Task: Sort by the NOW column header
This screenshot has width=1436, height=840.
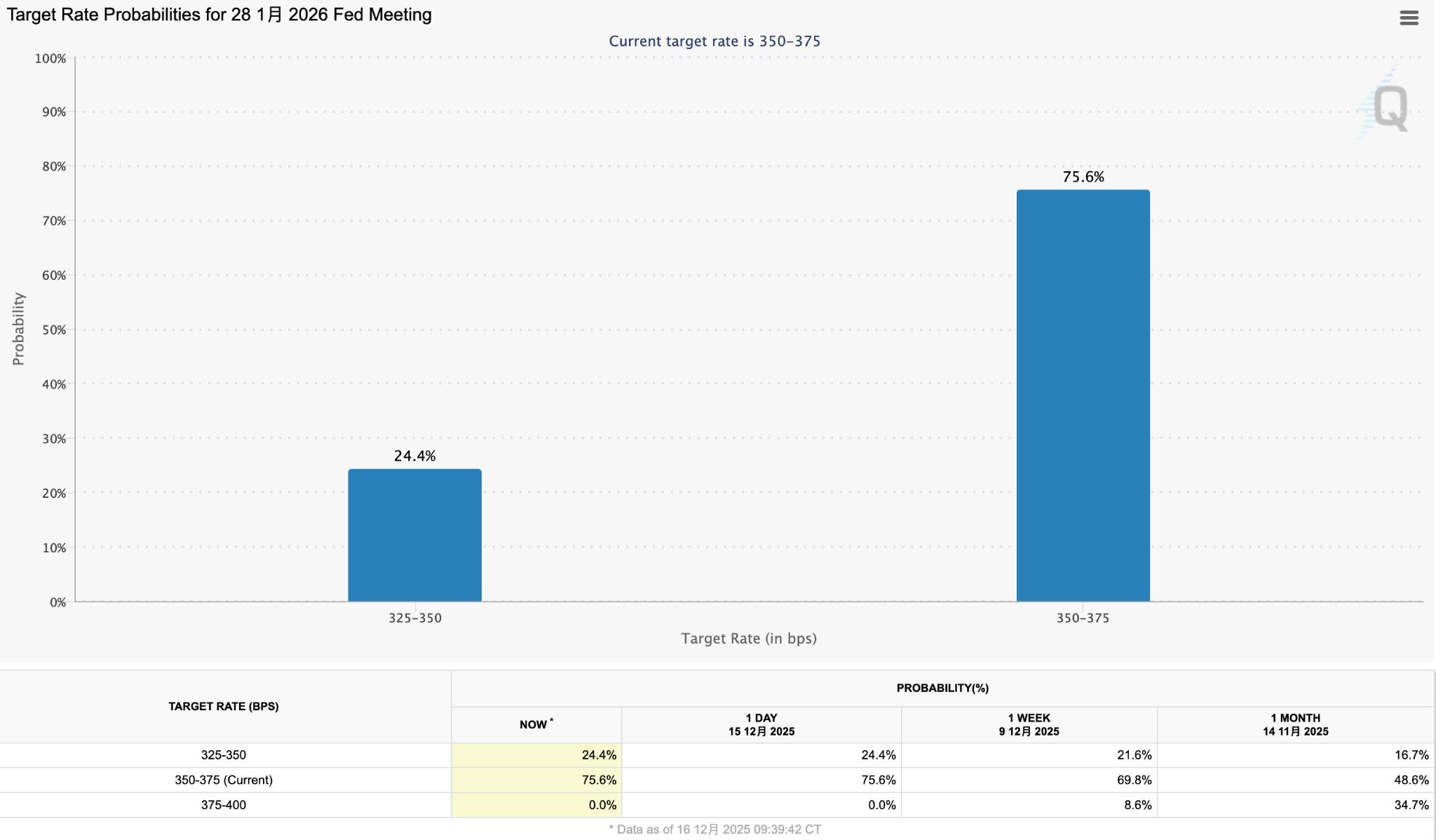Action: coord(534,724)
